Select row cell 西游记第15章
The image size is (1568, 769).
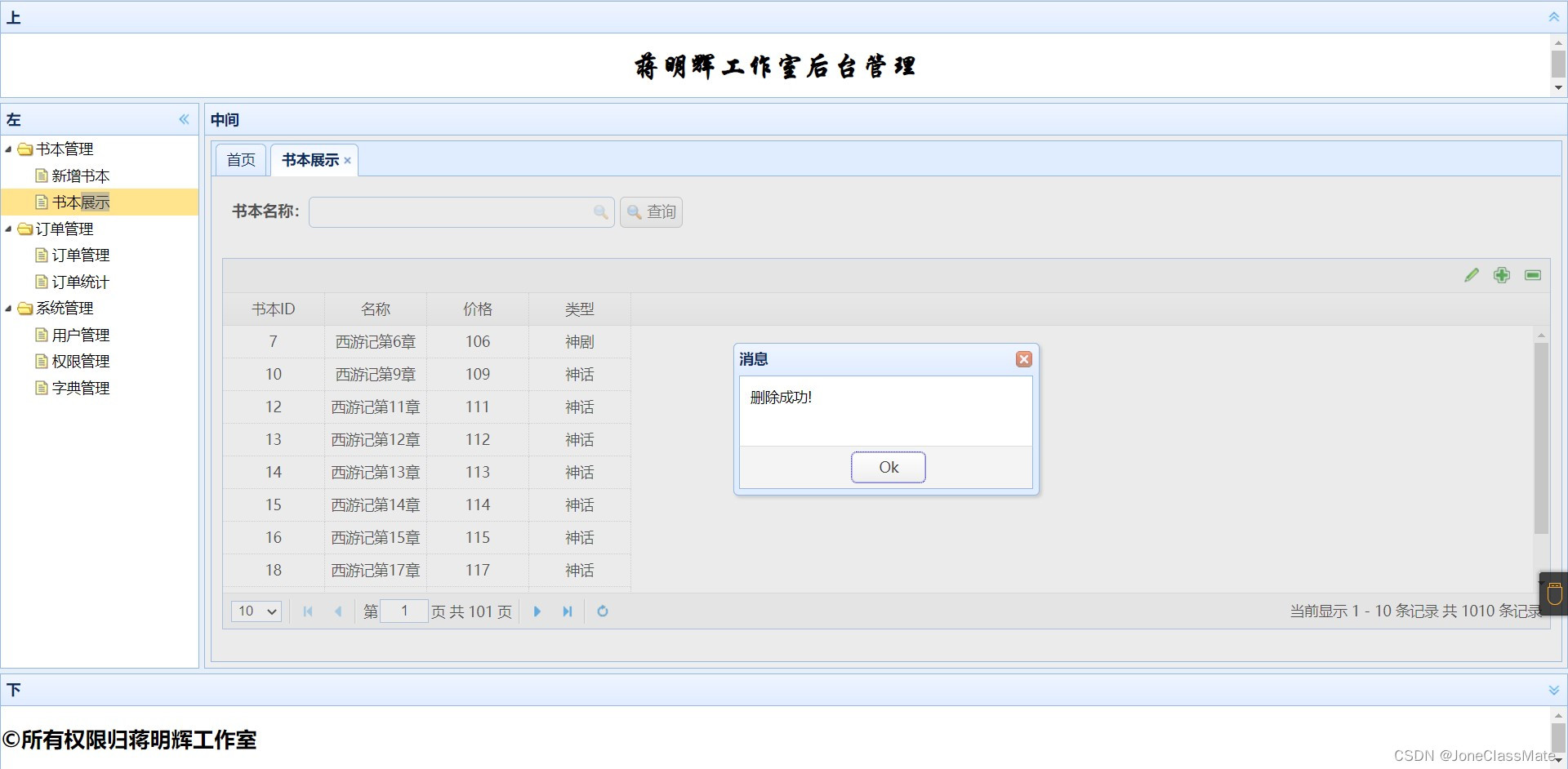(376, 538)
